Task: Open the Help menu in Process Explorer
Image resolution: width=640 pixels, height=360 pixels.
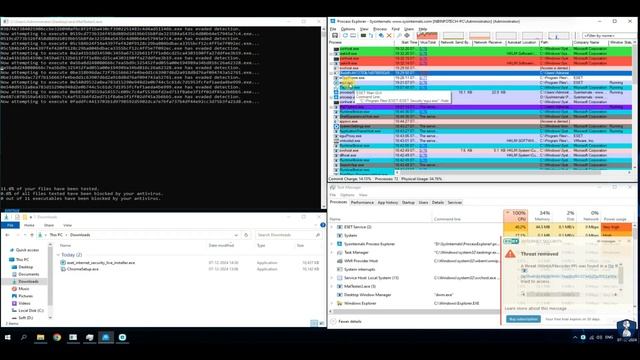Action: point(422,29)
